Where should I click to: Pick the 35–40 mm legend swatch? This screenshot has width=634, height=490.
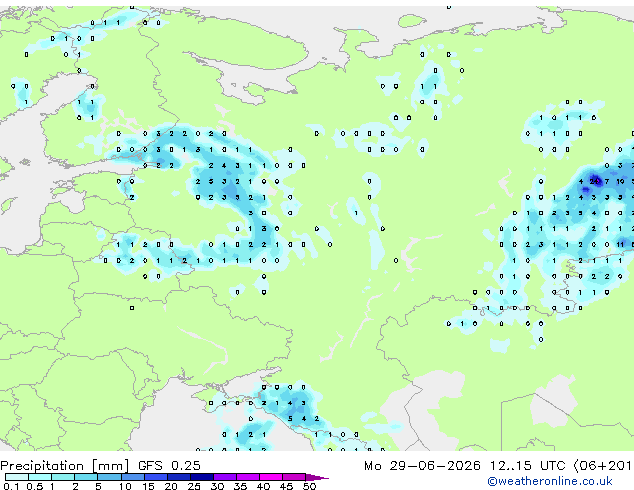pyautogui.click(x=248, y=477)
